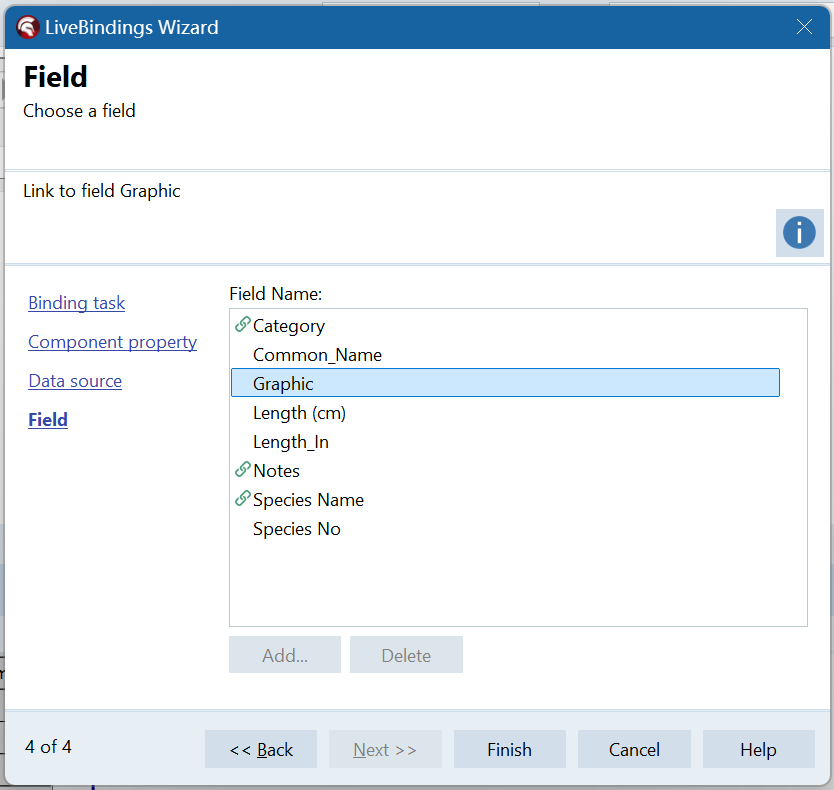This screenshot has width=834, height=790.
Task: Choose the Notes field
Action: (505, 471)
